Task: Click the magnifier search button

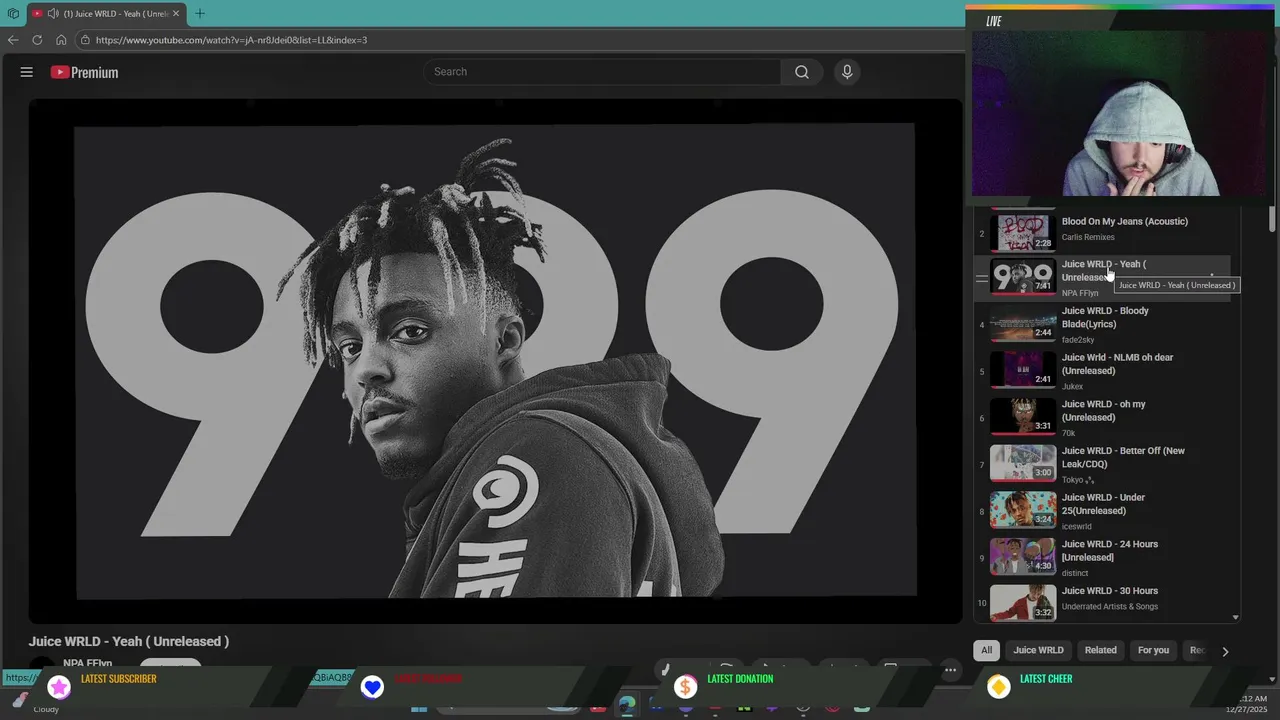Action: pos(802,72)
